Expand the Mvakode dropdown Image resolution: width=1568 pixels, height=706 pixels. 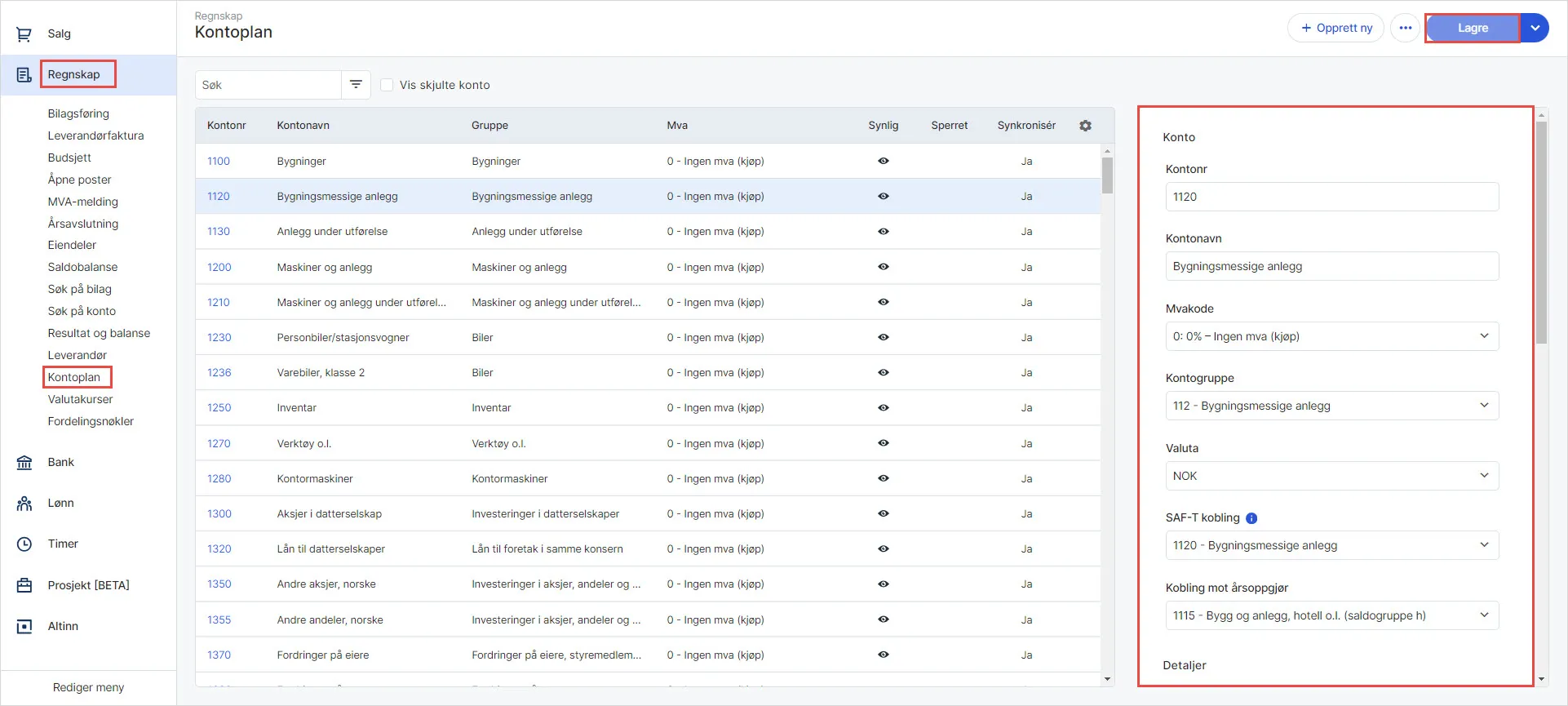[1331, 336]
